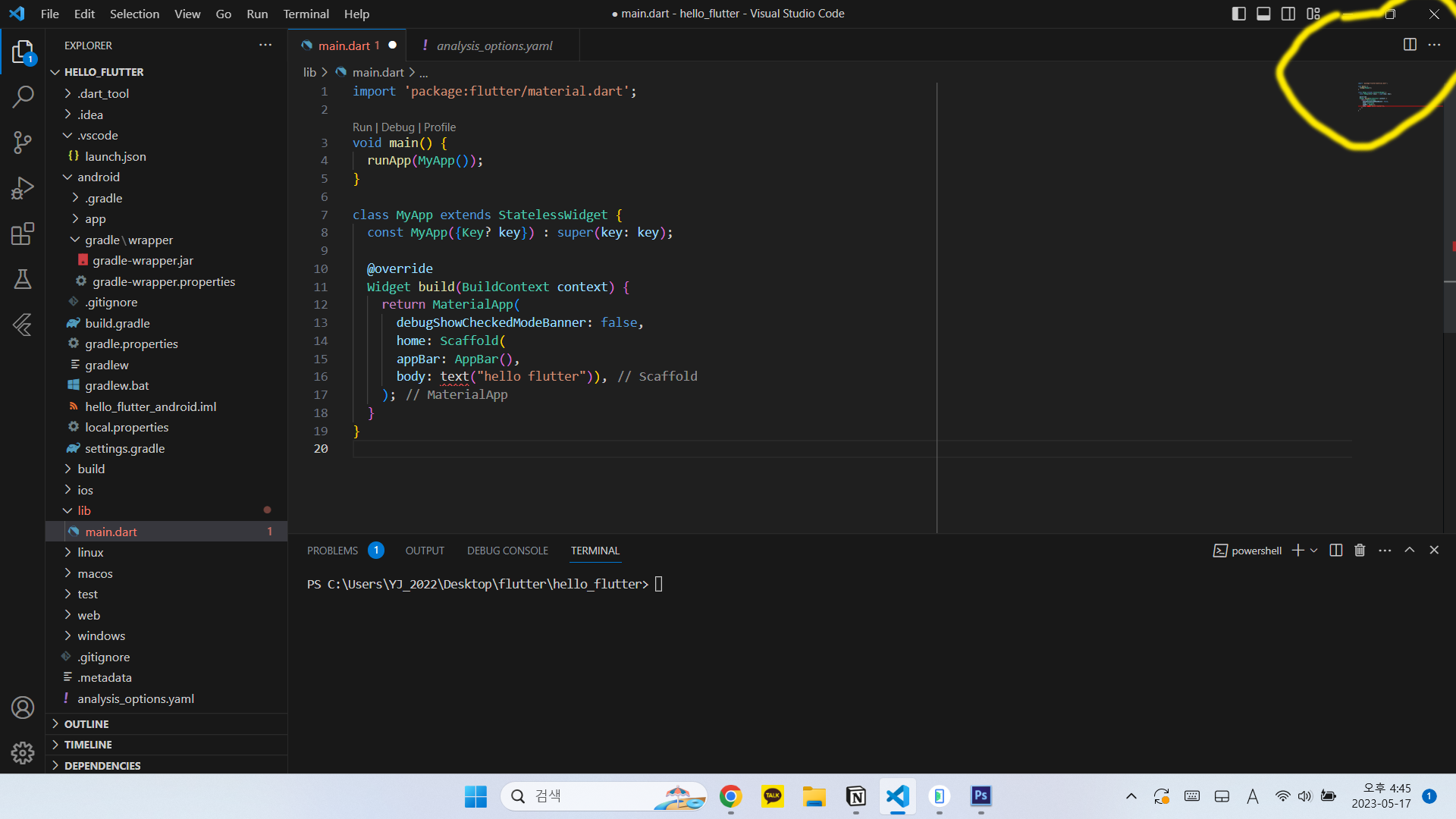Toggle bottom Panel visibility
The image size is (1456, 819).
tap(1263, 14)
